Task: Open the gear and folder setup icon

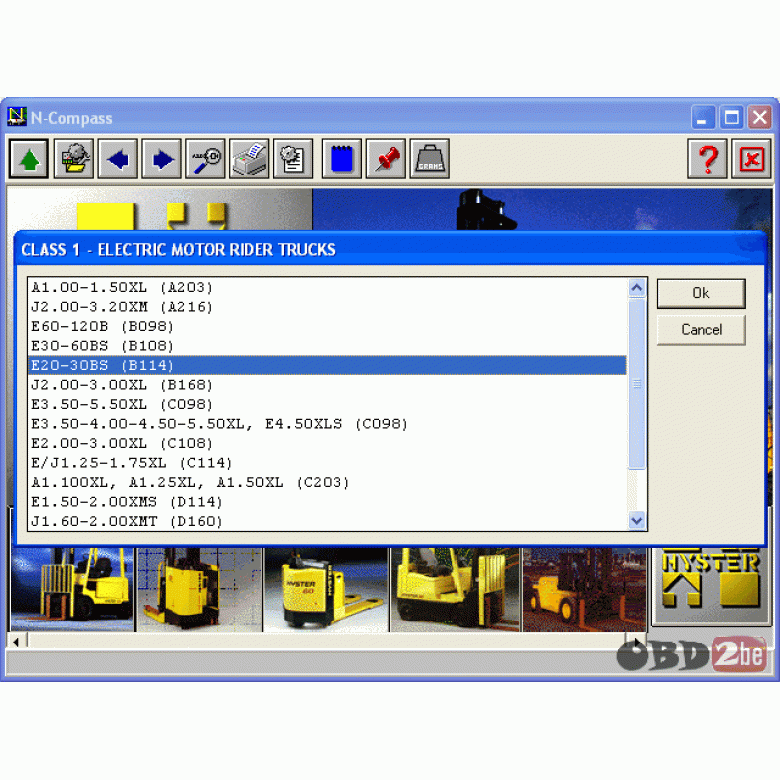Action: 74,159
